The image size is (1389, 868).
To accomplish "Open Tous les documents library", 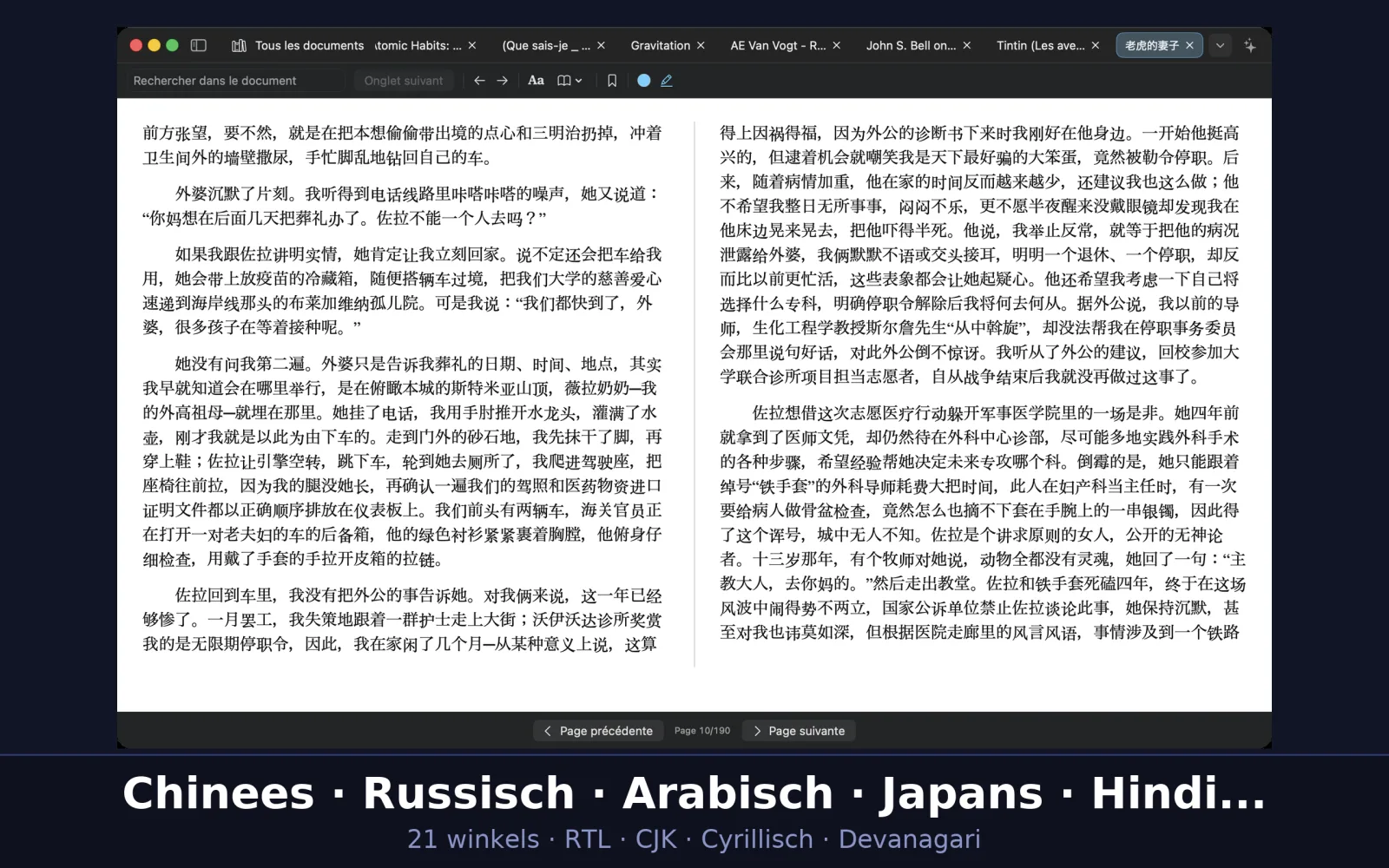I will [298, 45].
